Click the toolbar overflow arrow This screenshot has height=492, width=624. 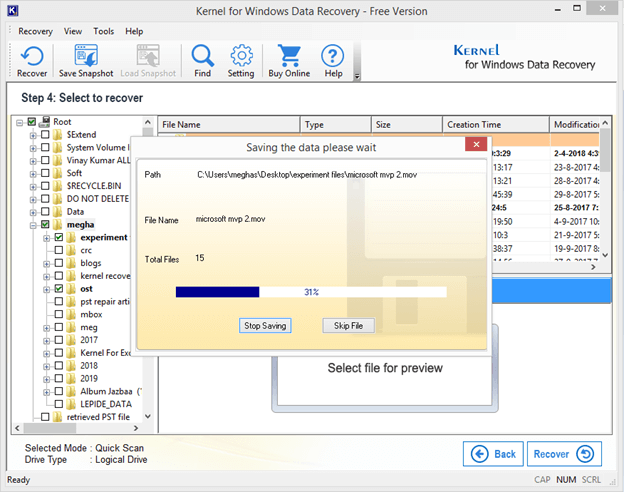(357, 76)
